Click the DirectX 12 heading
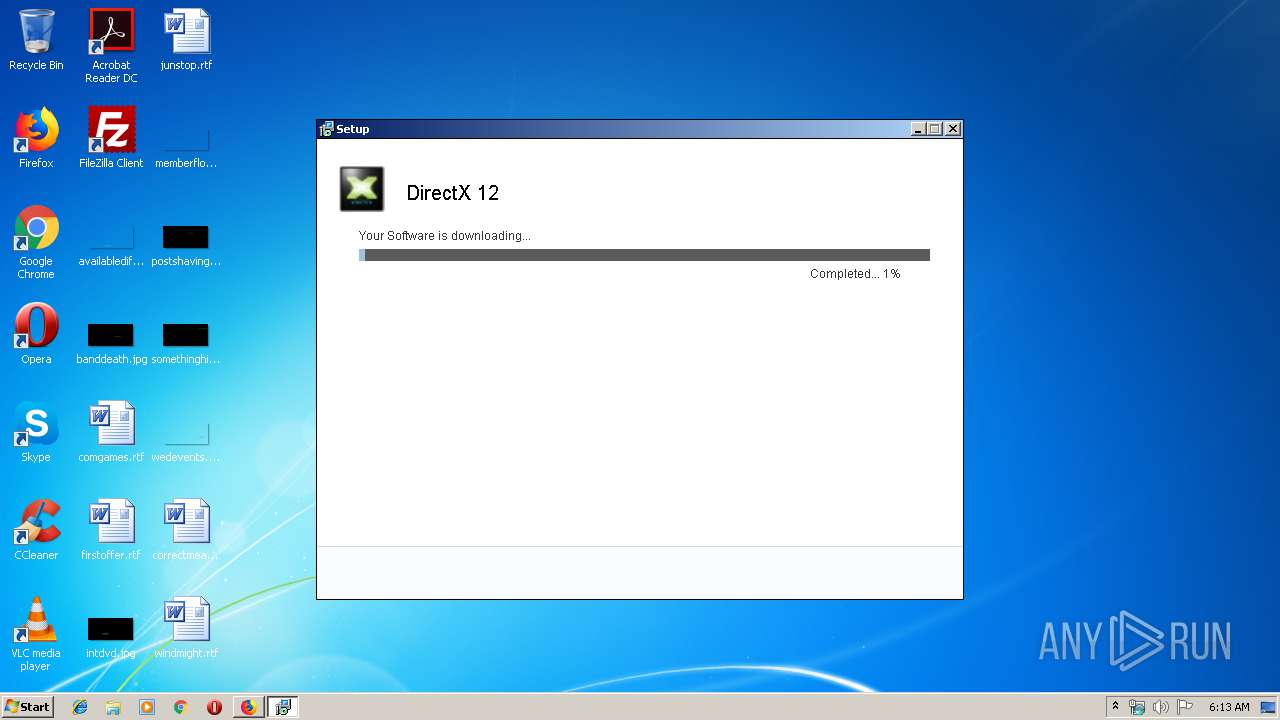This screenshot has width=1280, height=720. 453,193
